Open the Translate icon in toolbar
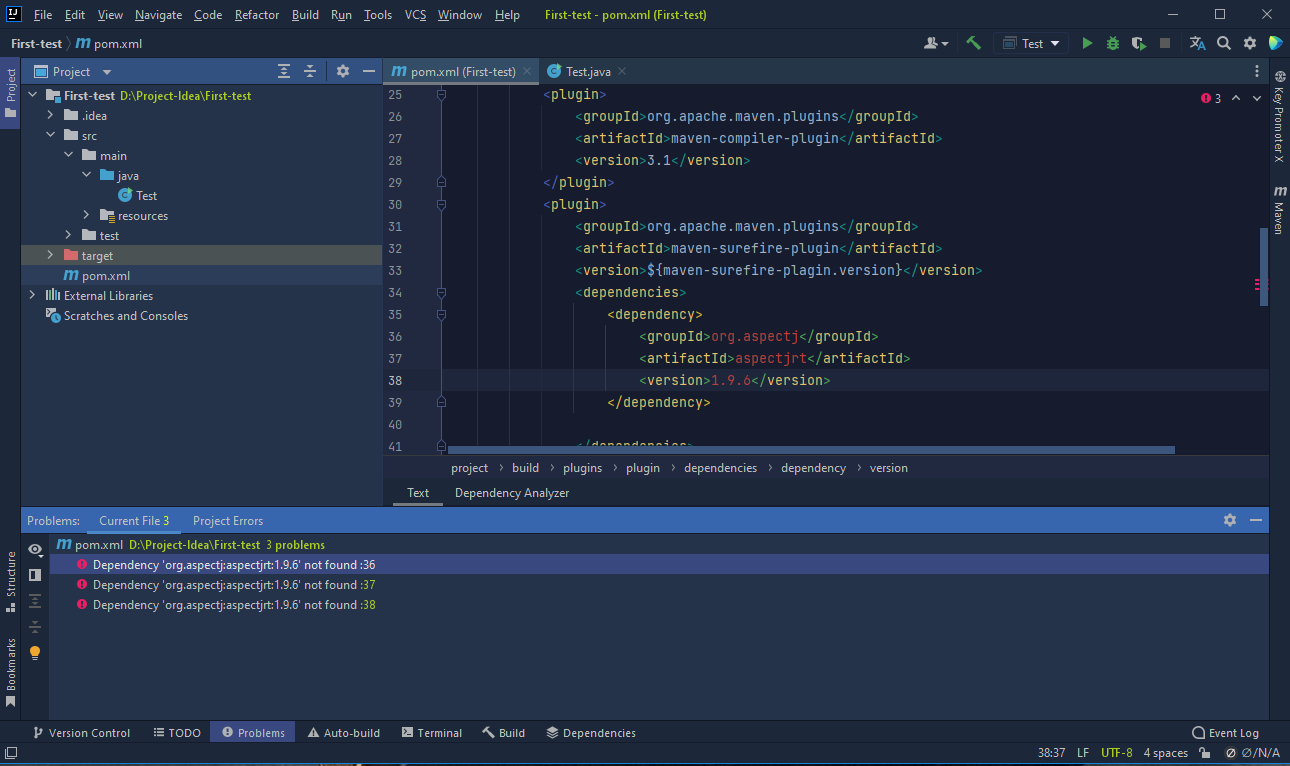Viewport: 1290px width, 766px height. (1198, 44)
